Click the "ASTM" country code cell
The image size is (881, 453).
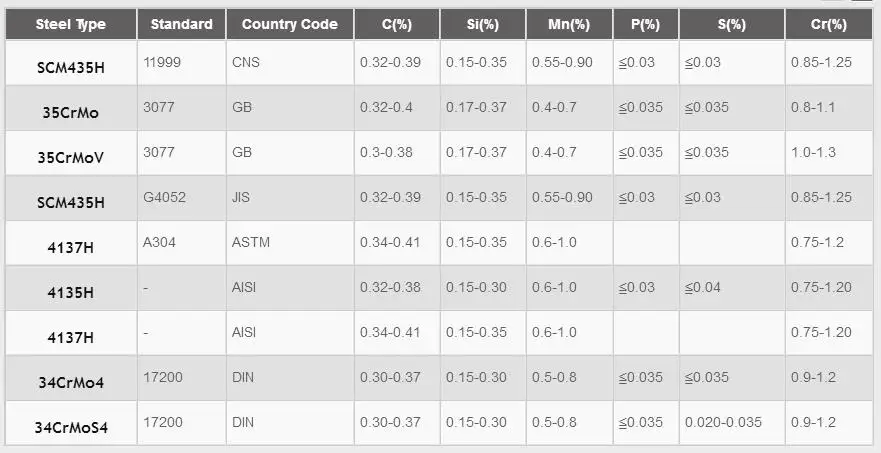[250, 242]
